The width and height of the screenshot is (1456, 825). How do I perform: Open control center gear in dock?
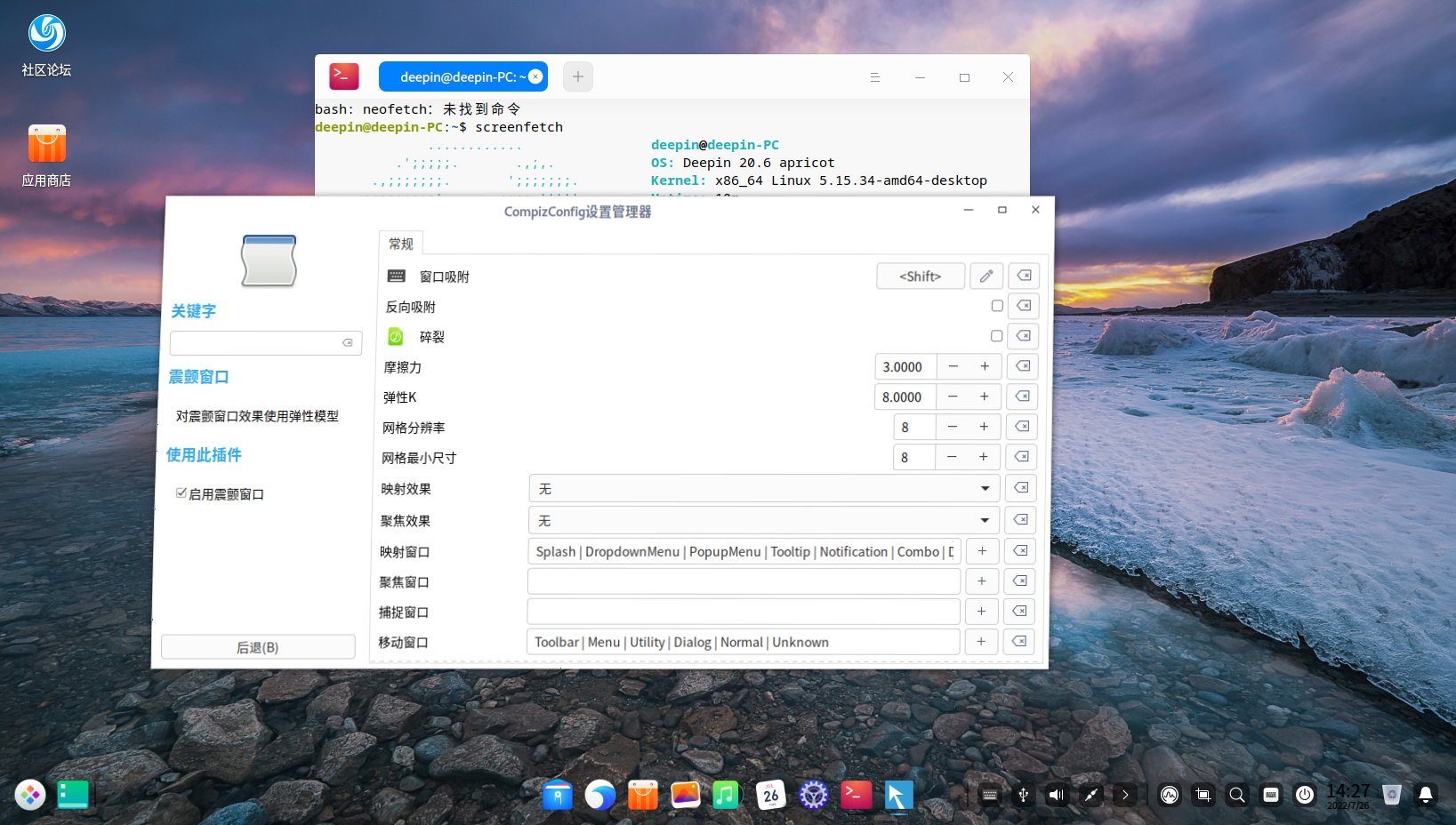point(814,795)
